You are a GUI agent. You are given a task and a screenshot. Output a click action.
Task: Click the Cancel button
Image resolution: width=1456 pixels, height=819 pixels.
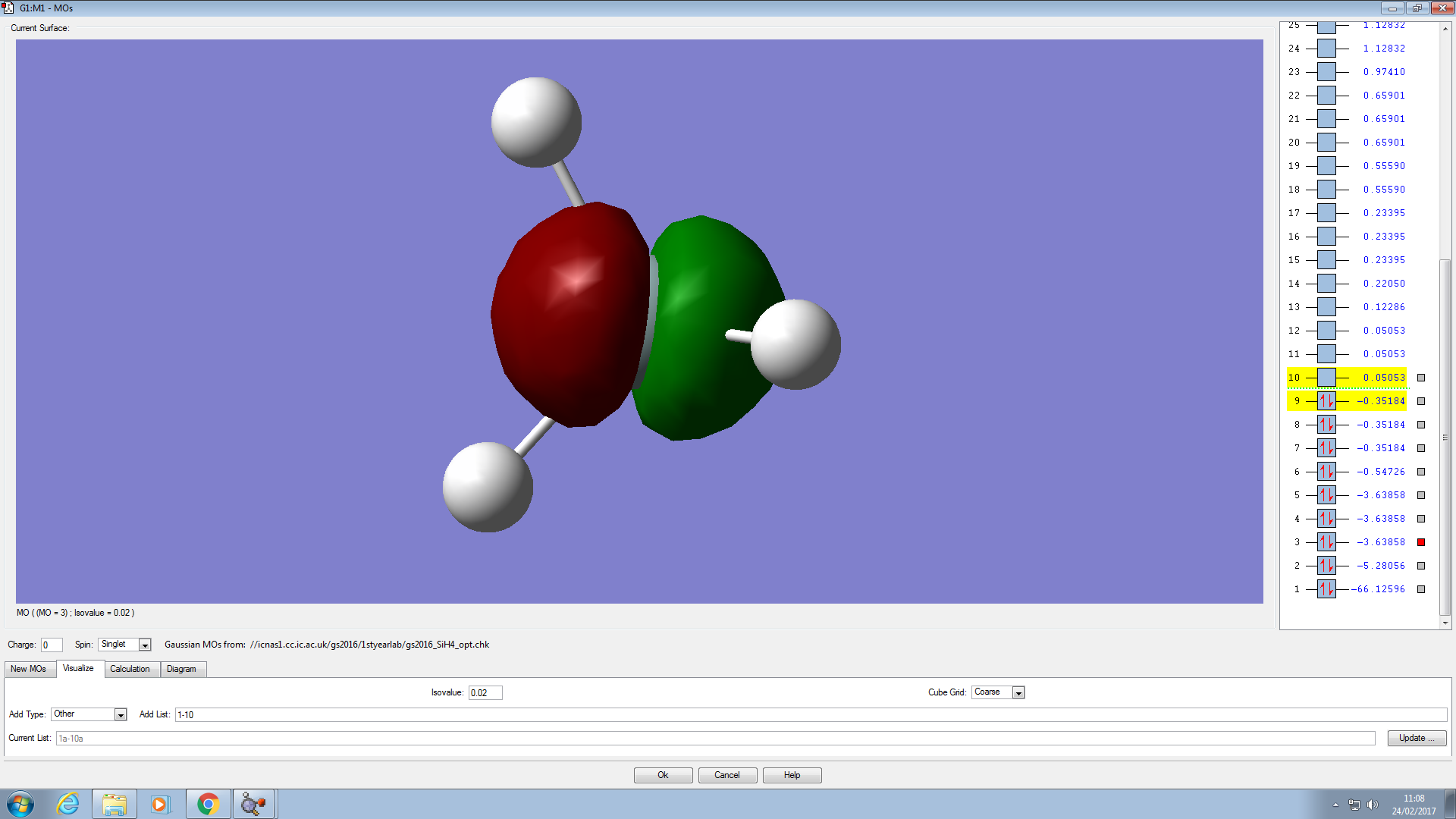pos(726,775)
